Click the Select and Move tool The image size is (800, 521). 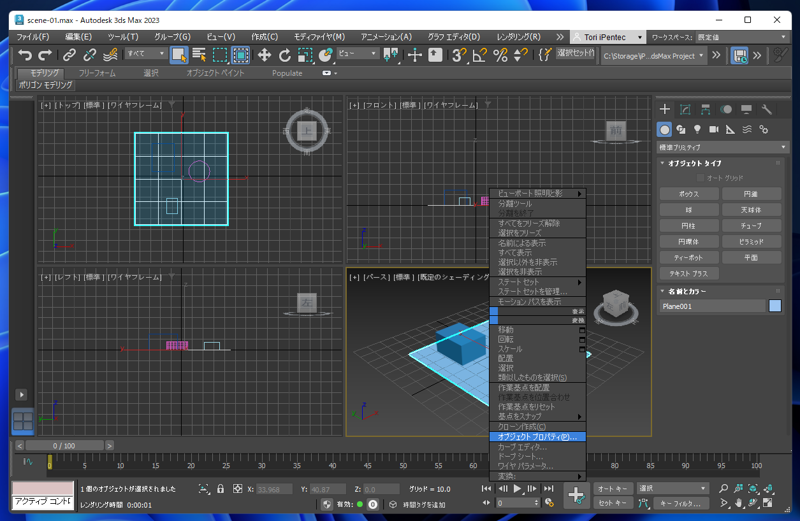(x=264, y=55)
